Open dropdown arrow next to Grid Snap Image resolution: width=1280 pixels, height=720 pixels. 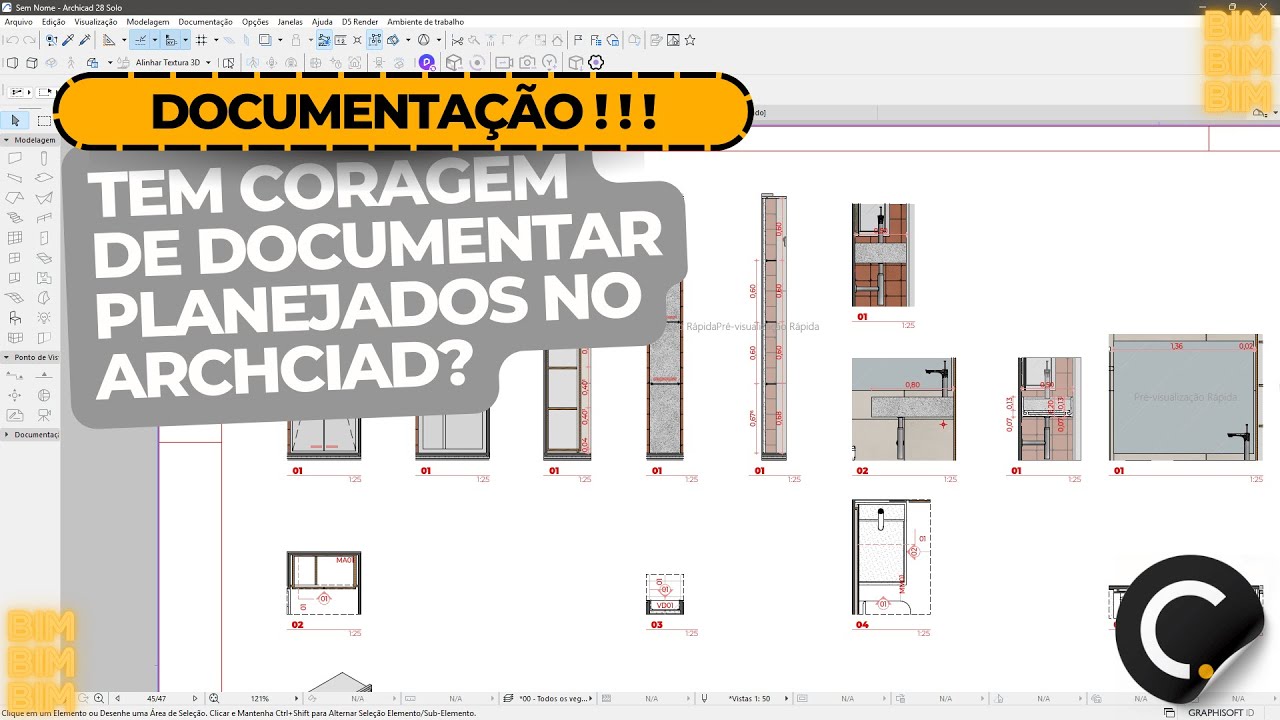click(x=216, y=40)
